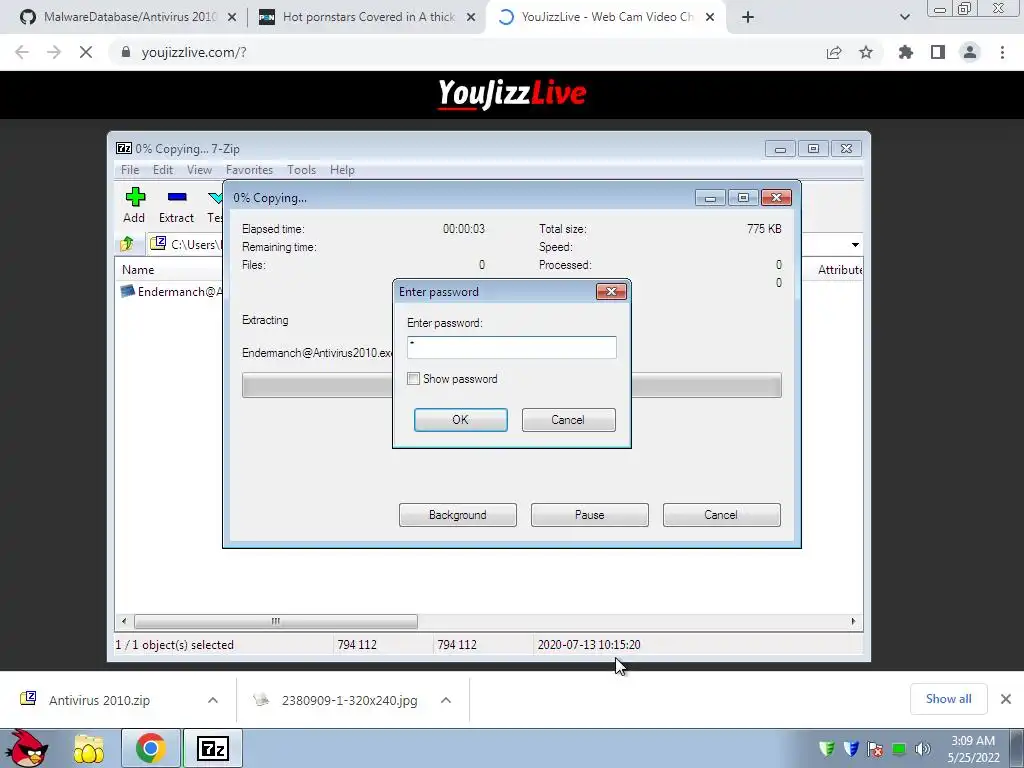1024x768 pixels.
Task: Click Chrome's reload stop X icon
Action: [x=86, y=52]
